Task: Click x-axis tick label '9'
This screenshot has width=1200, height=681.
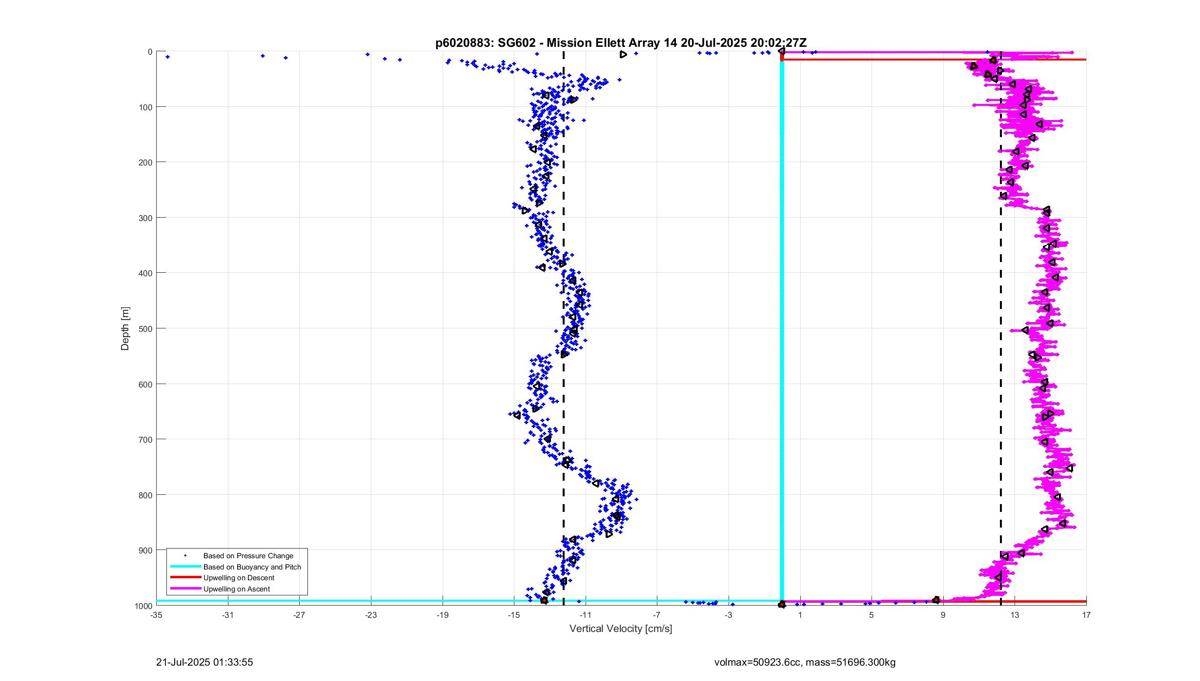Action: coord(943,615)
